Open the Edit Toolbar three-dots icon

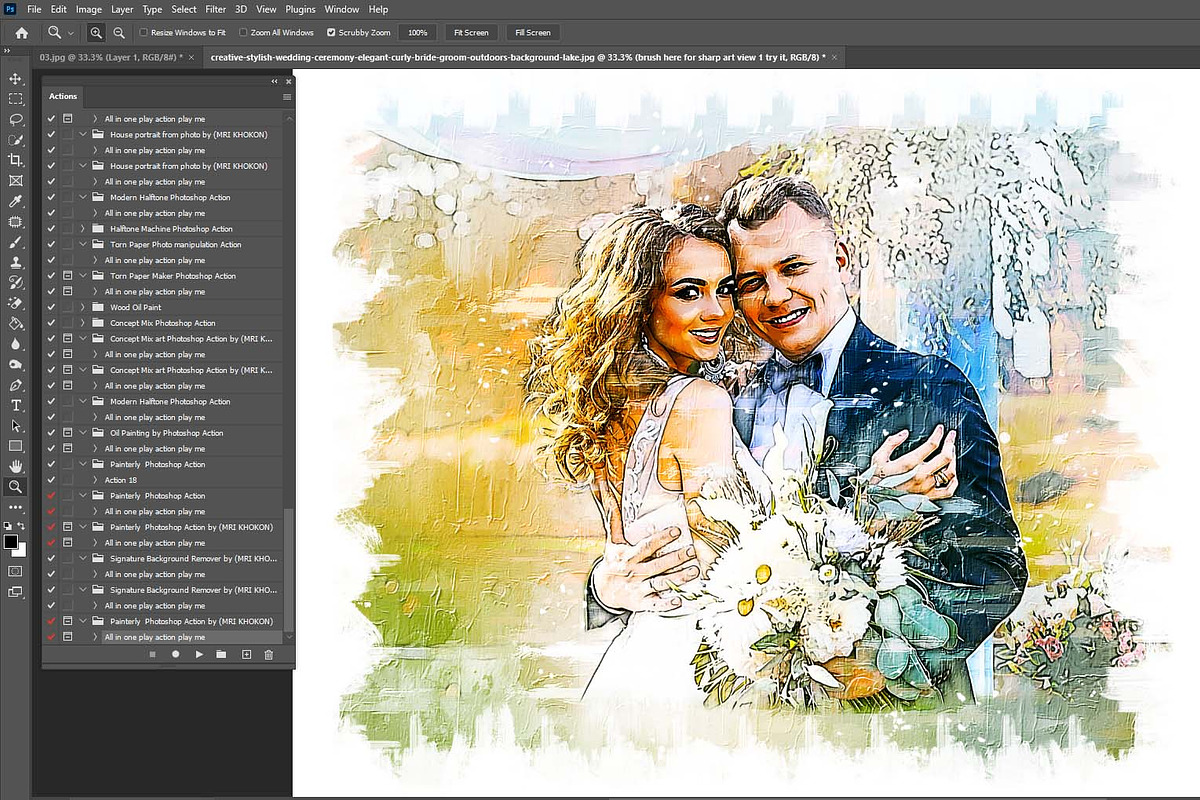pos(15,508)
